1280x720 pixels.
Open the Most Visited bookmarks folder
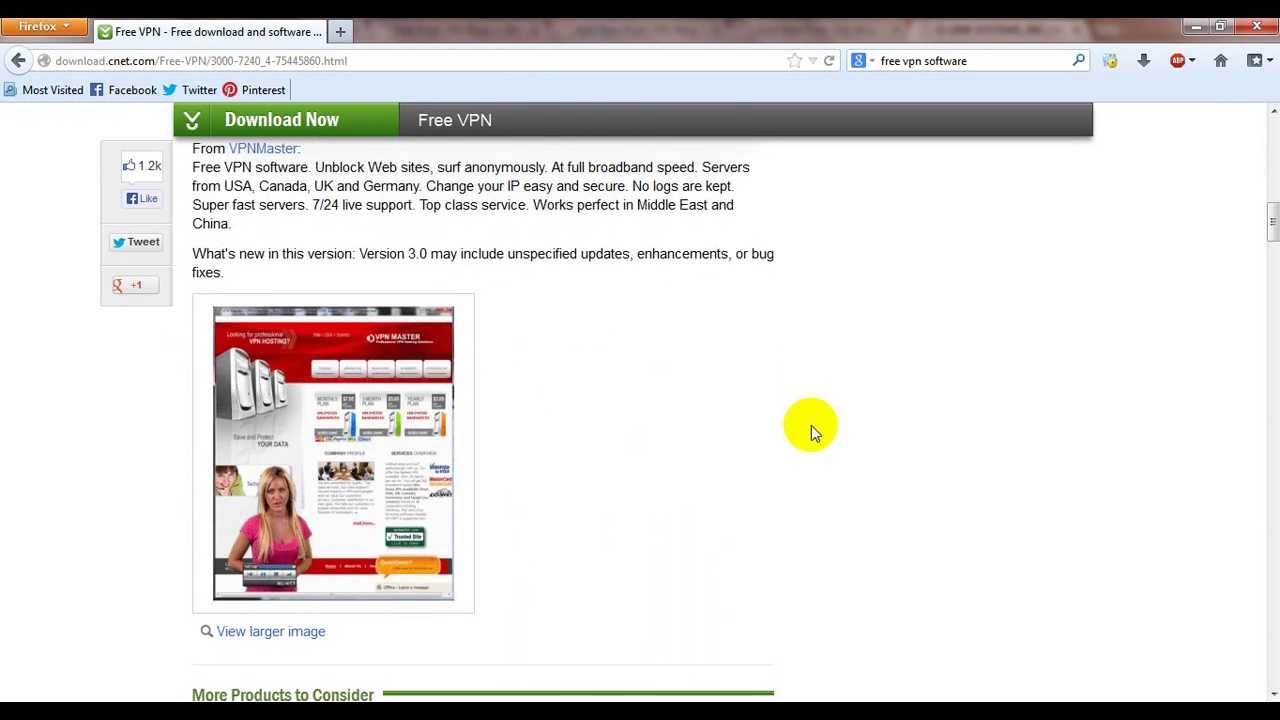coord(44,90)
